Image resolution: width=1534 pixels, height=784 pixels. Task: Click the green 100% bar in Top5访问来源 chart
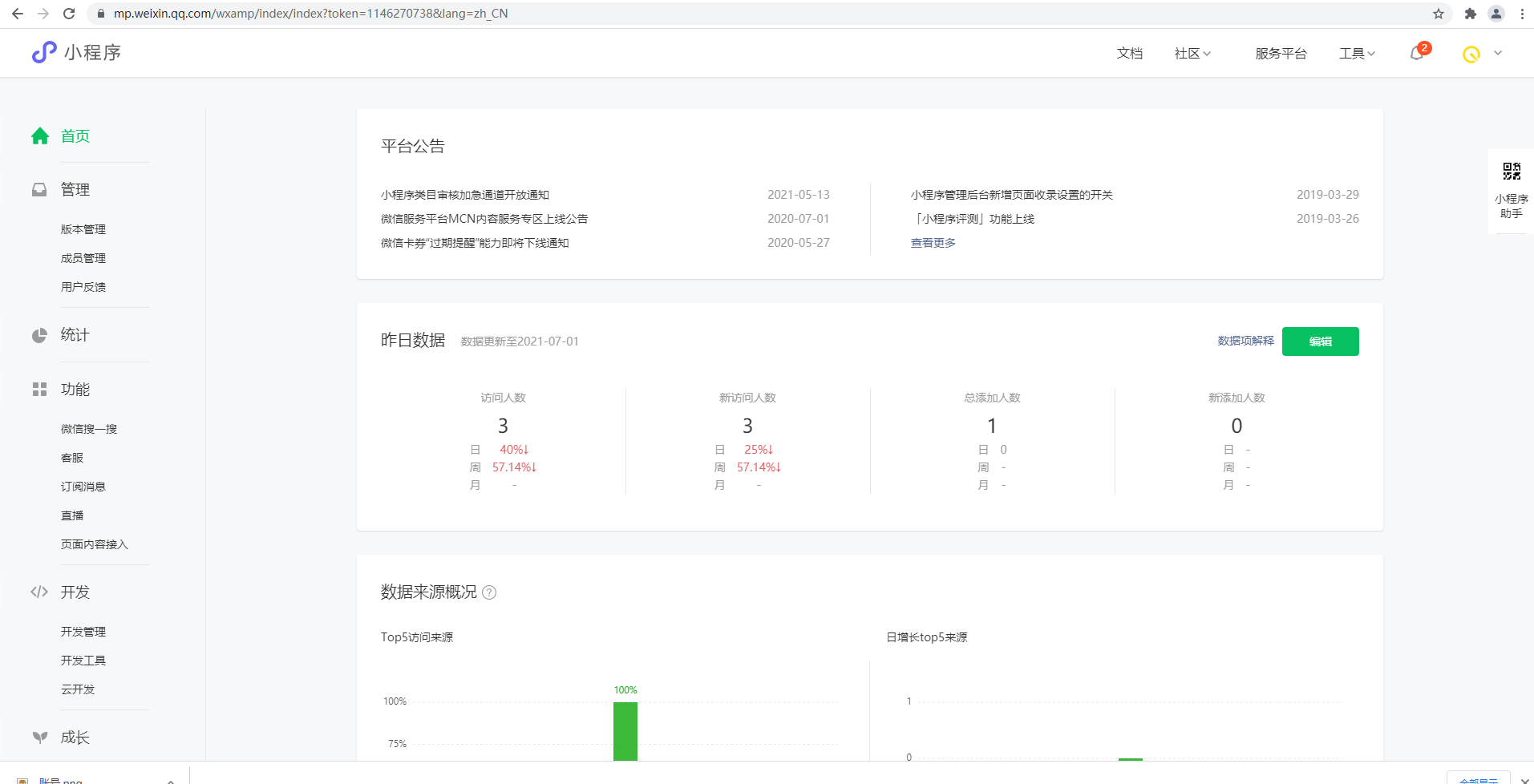[625, 731]
